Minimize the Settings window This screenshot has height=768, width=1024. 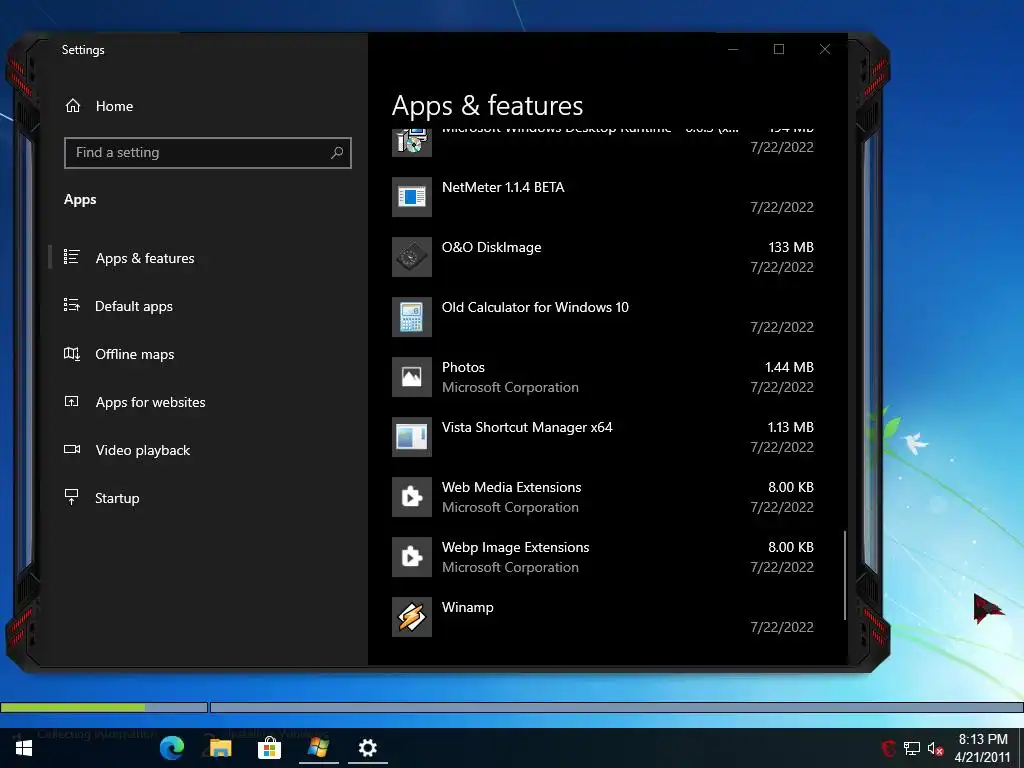point(733,50)
